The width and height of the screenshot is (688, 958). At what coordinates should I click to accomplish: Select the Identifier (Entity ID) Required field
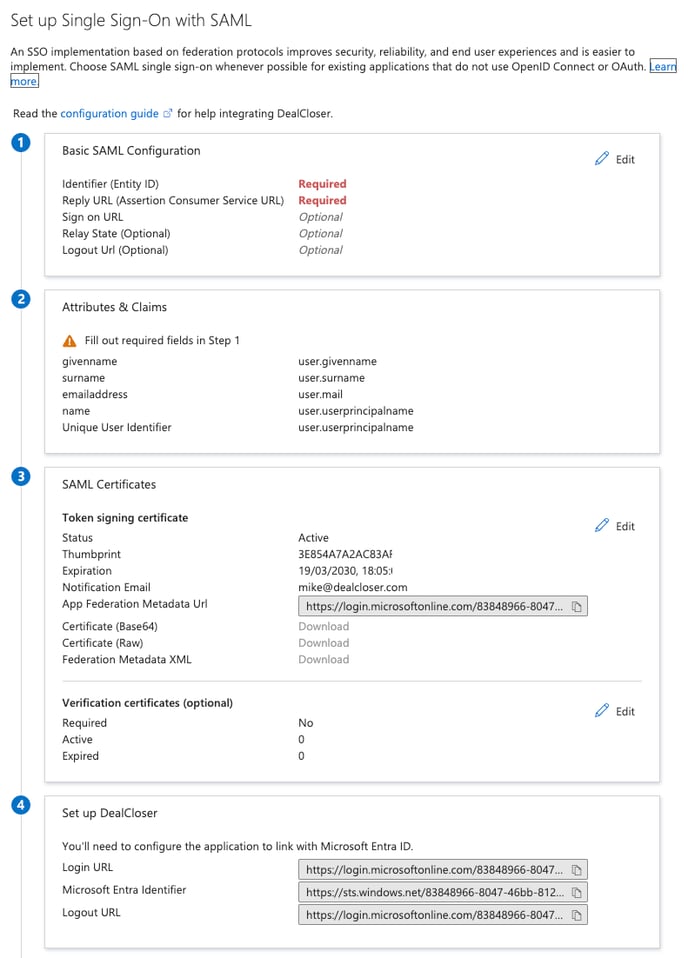click(322, 184)
